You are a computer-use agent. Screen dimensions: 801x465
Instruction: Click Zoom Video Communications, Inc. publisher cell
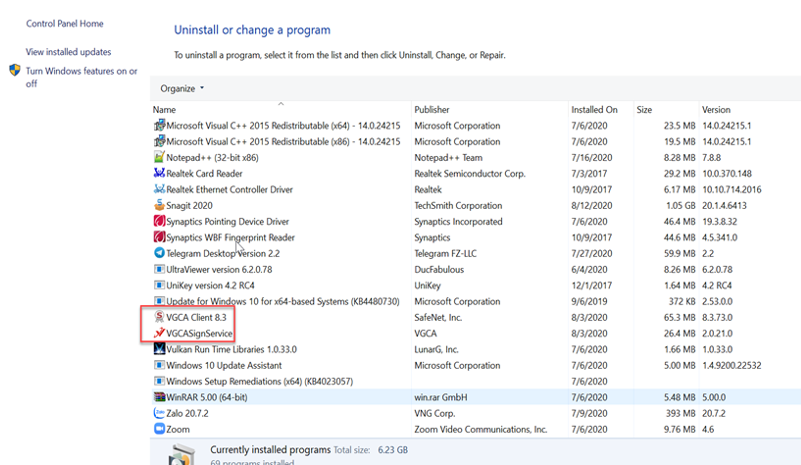[481, 429]
